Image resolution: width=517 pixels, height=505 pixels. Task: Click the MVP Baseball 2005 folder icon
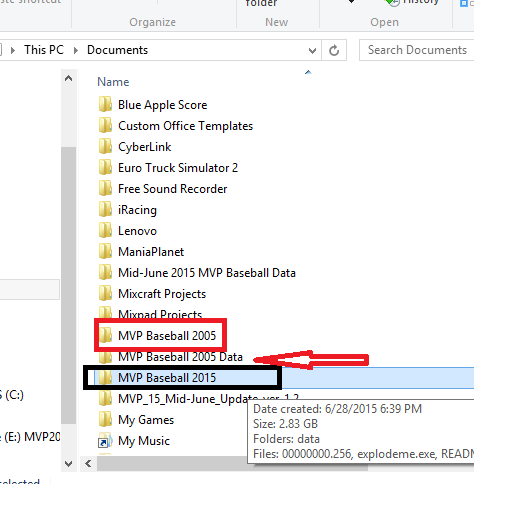click(x=106, y=336)
